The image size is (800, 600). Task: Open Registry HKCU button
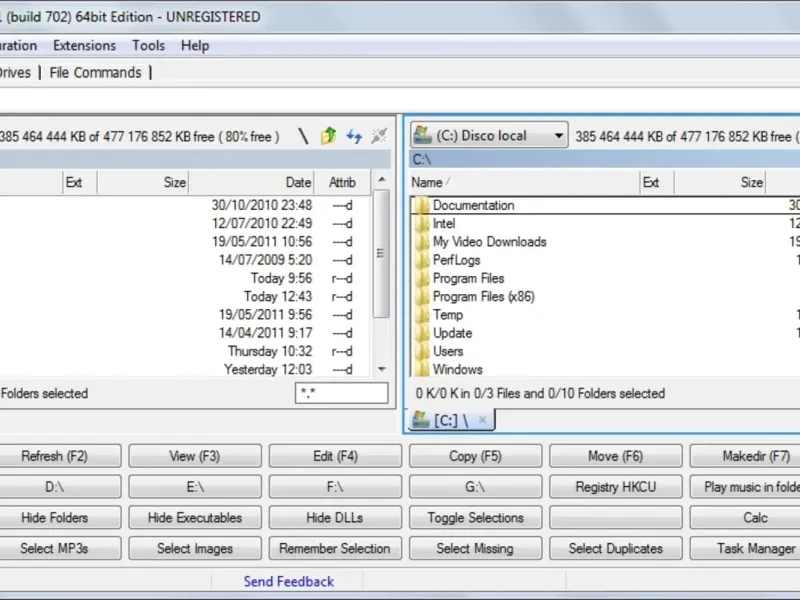pos(616,487)
